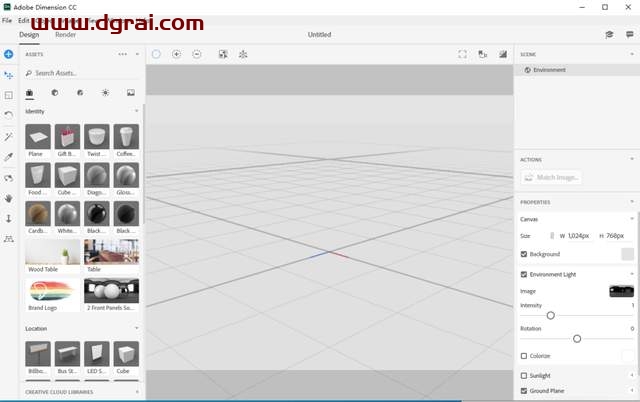Click the Match Image button
Image resolution: width=640 pixels, height=402 pixels.
551,177
